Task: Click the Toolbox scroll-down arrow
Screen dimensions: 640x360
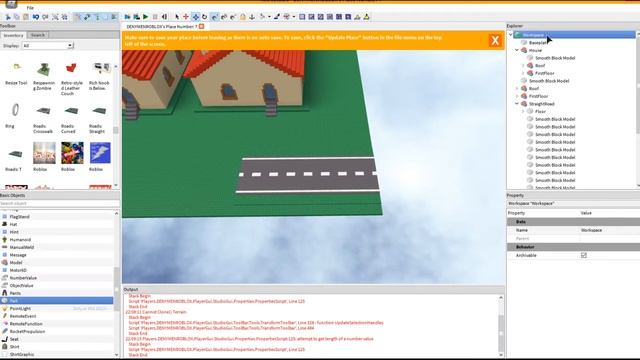Action: [x=116, y=185]
